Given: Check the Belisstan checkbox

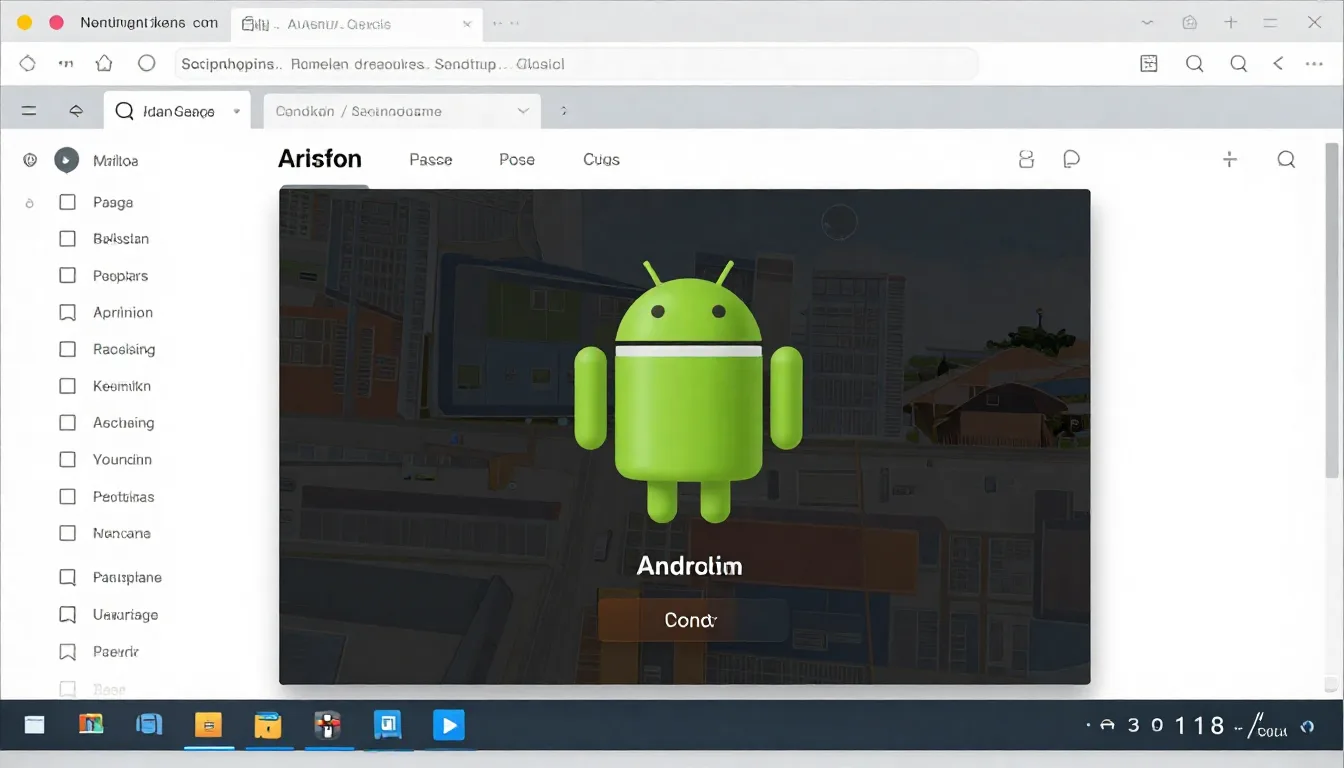Looking at the screenshot, I should coord(68,239).
